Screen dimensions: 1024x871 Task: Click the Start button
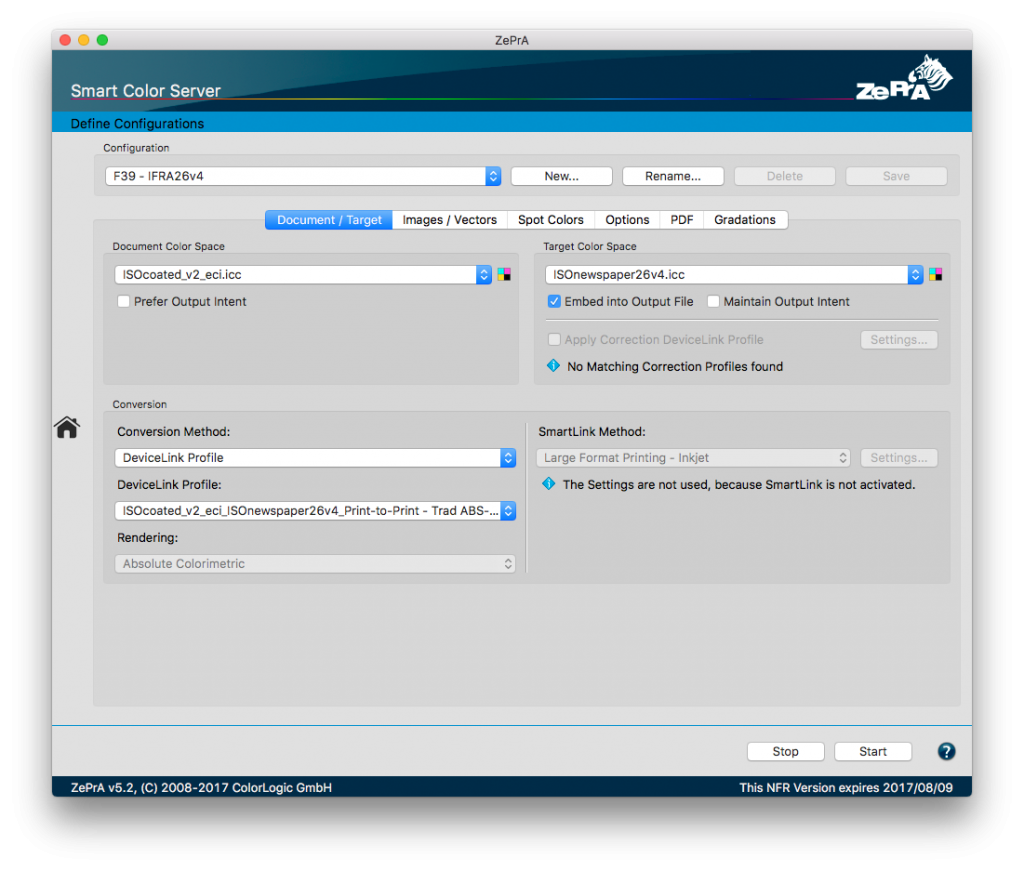tap(873, 752)
